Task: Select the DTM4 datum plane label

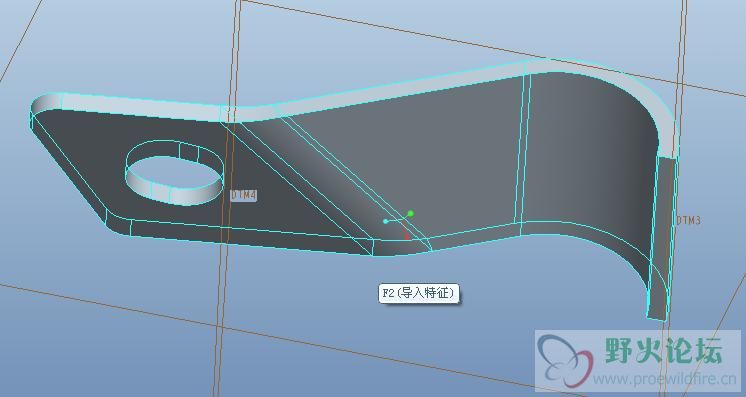Action: point(244,195)
